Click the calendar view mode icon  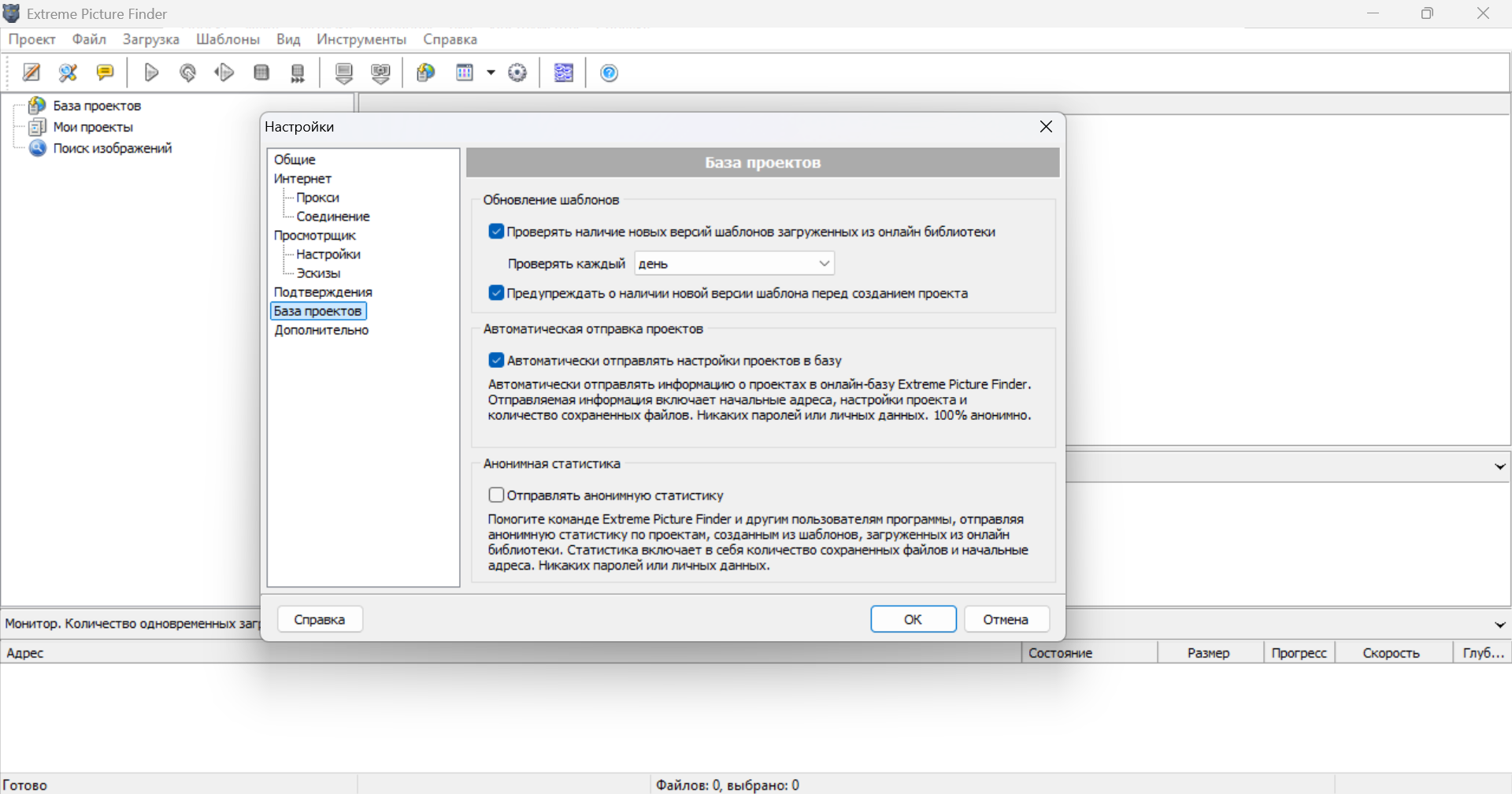(x=465, y=72)
